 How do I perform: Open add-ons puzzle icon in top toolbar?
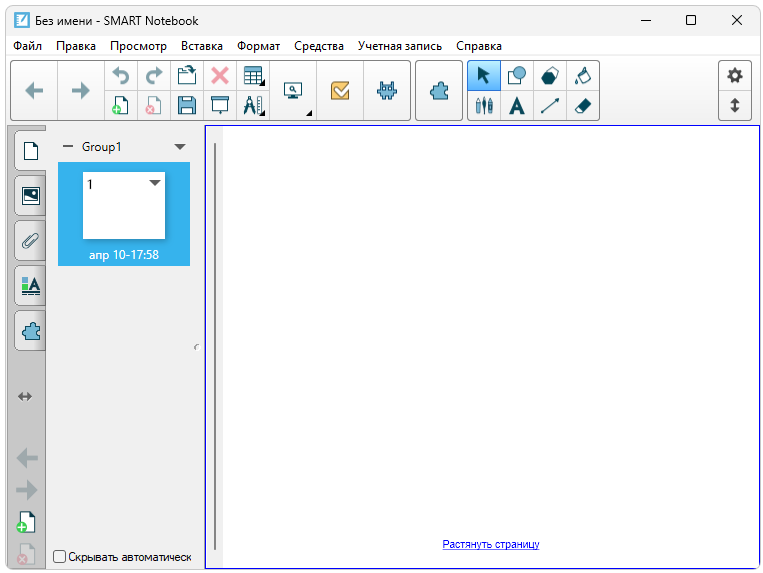click(x=439, y=90)
